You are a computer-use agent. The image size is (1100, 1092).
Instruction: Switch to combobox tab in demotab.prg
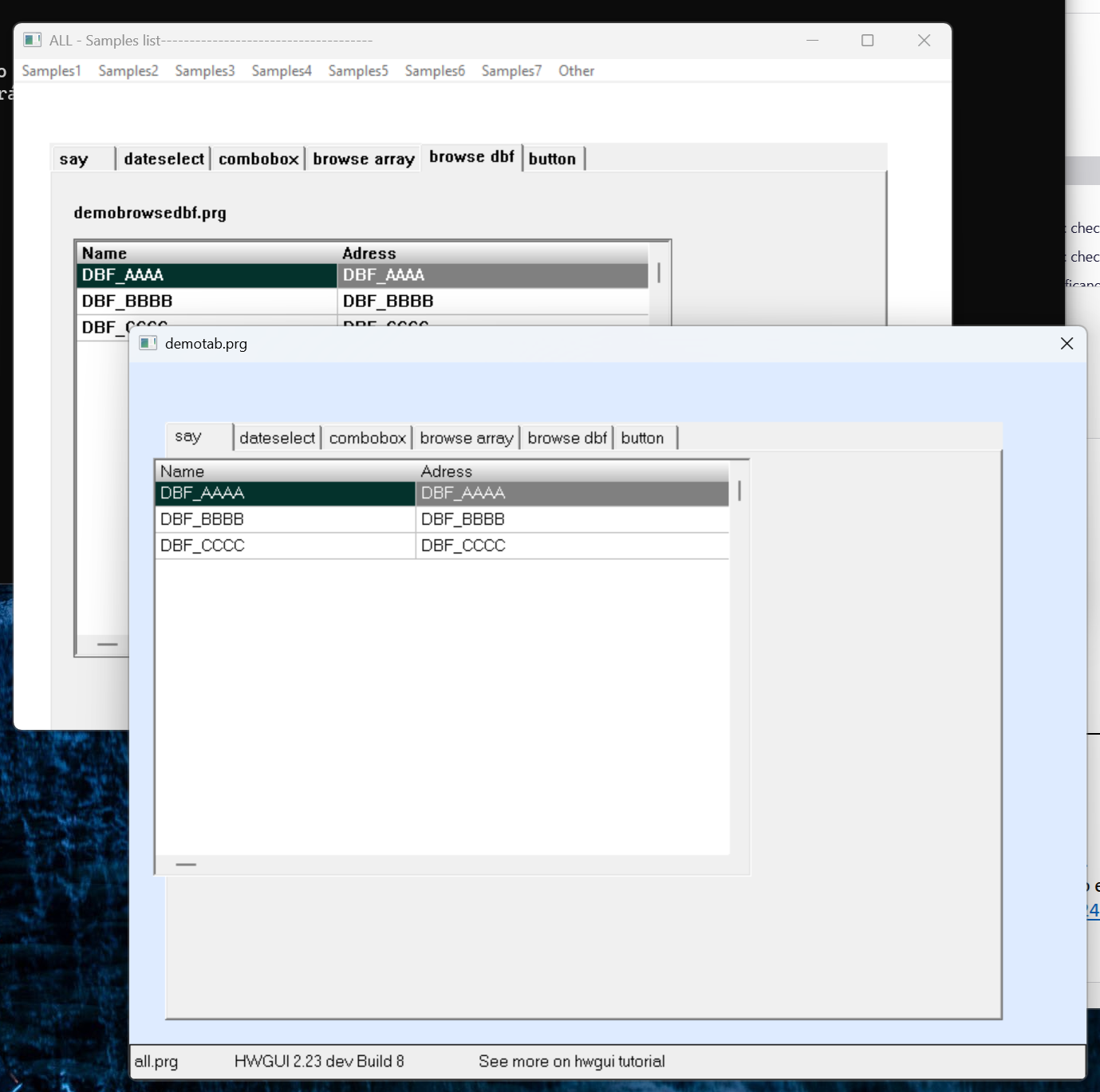coord(367,438)
